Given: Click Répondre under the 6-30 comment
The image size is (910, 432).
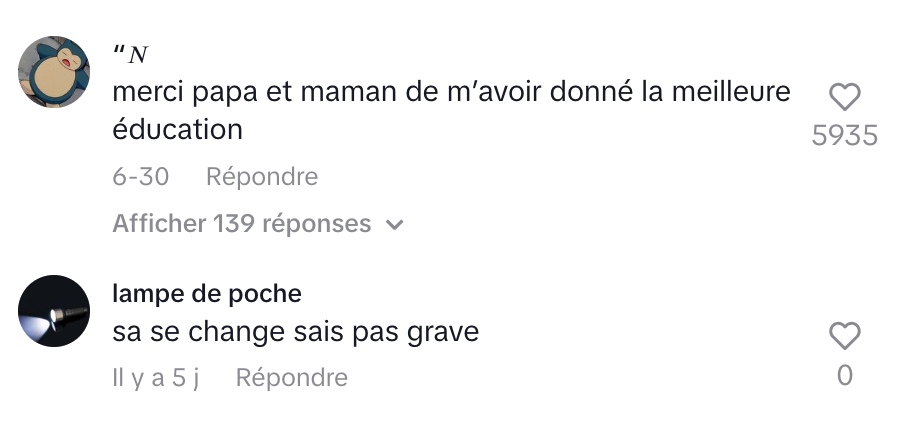Looking at the screenshot, I should [x=262, y=177].
